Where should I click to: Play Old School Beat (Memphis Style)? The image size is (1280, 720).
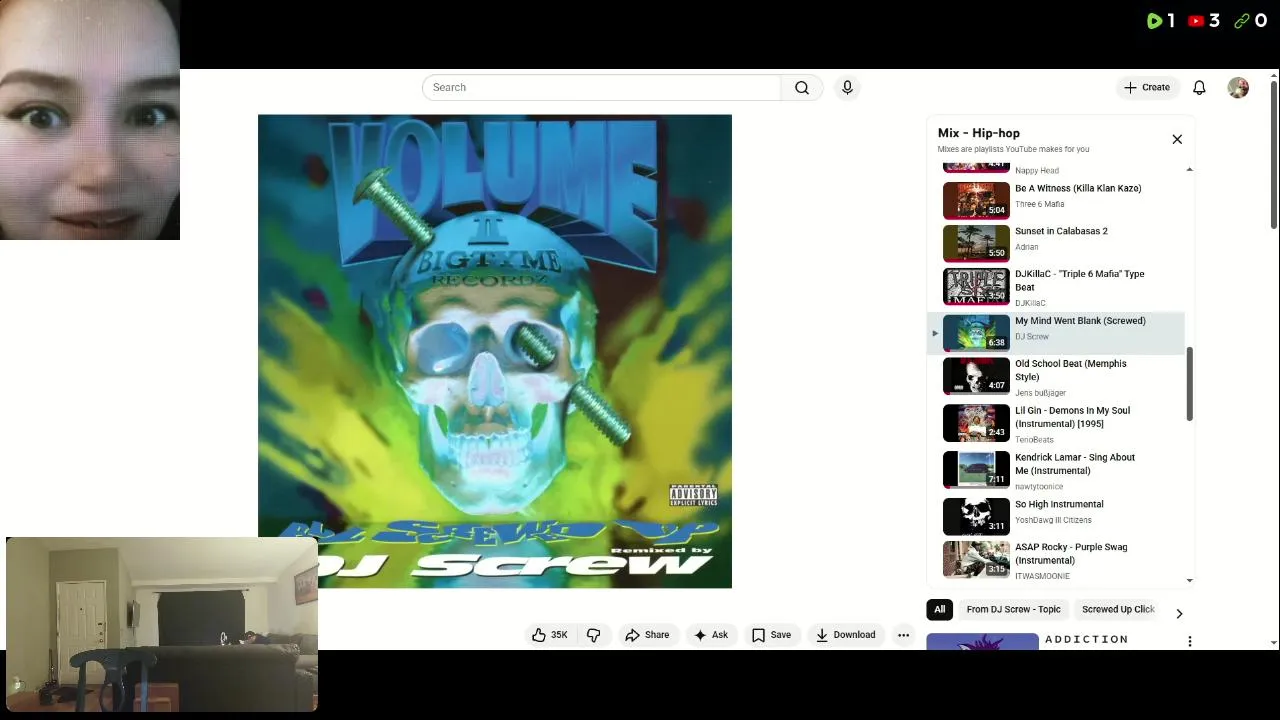coord(1057,377)
